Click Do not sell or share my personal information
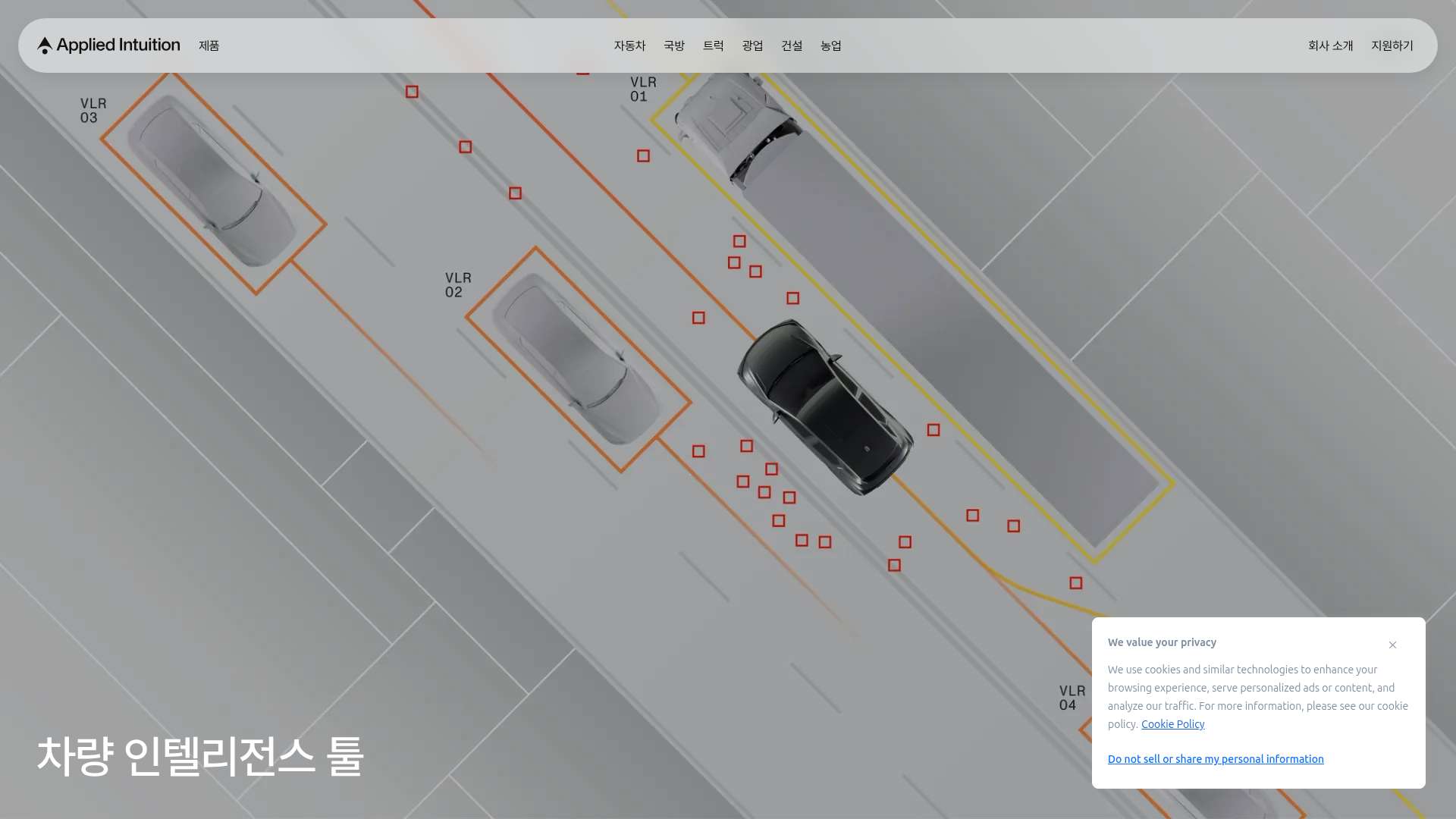This screenshot has width=1456, height=819. [x=1216, y=759]
